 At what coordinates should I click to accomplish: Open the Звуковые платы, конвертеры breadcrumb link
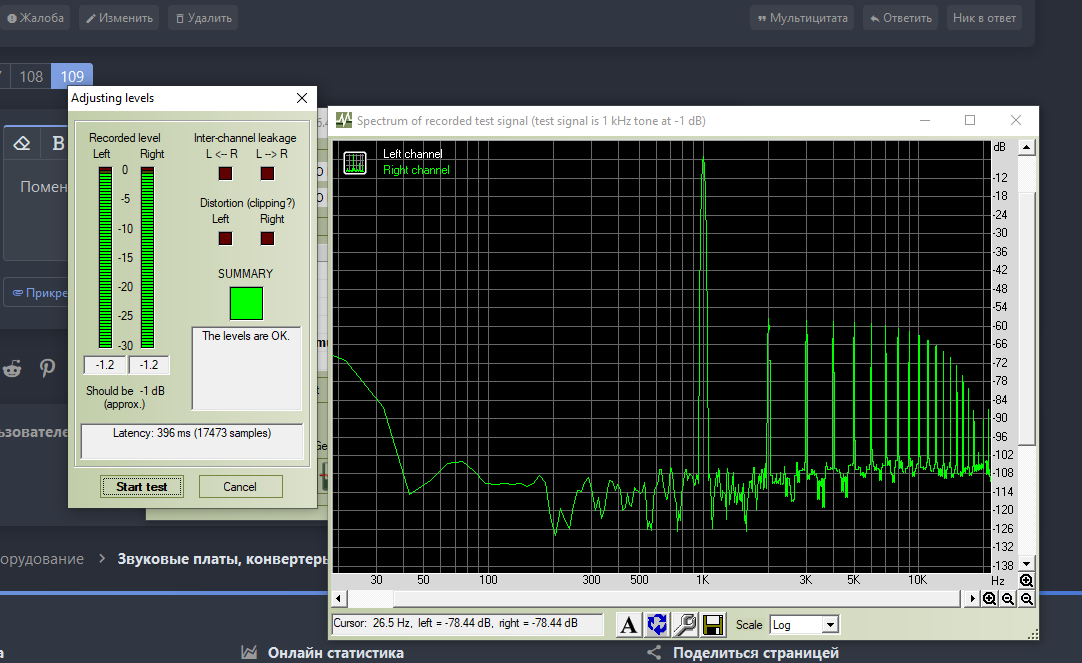click(x=222, y=559)
